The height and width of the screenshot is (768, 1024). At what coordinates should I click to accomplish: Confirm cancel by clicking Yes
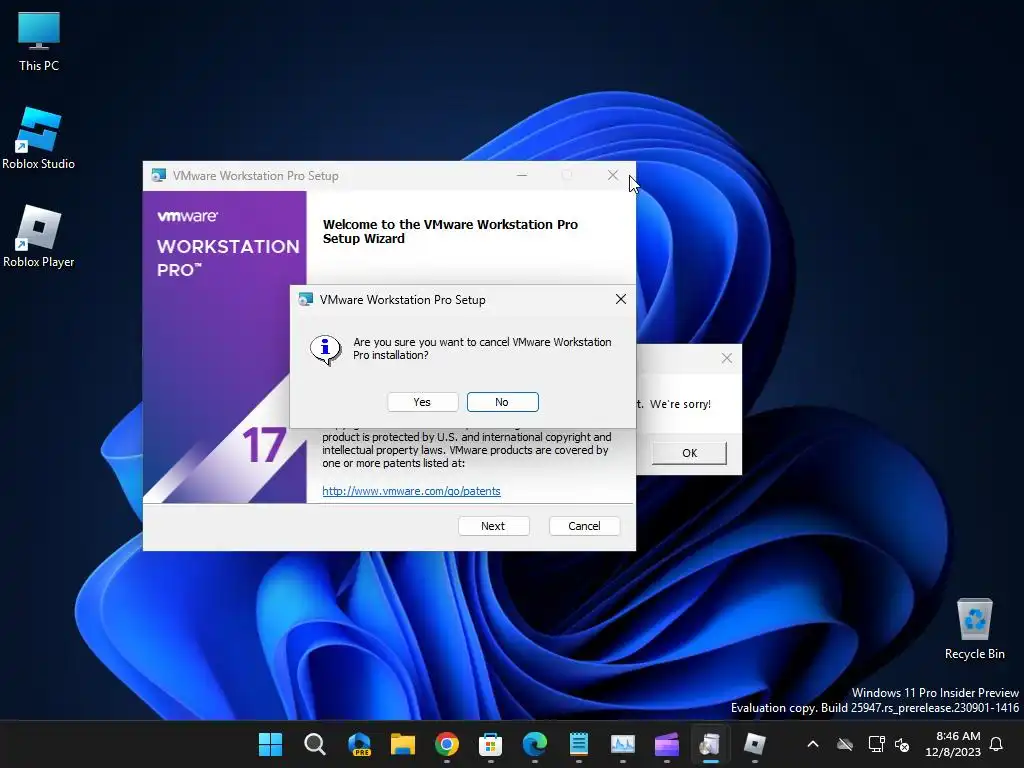pos(423,402)
